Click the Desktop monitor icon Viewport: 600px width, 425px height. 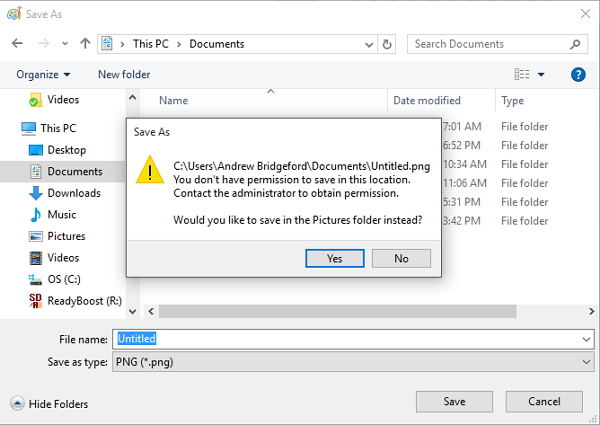[x=36, y=150]
